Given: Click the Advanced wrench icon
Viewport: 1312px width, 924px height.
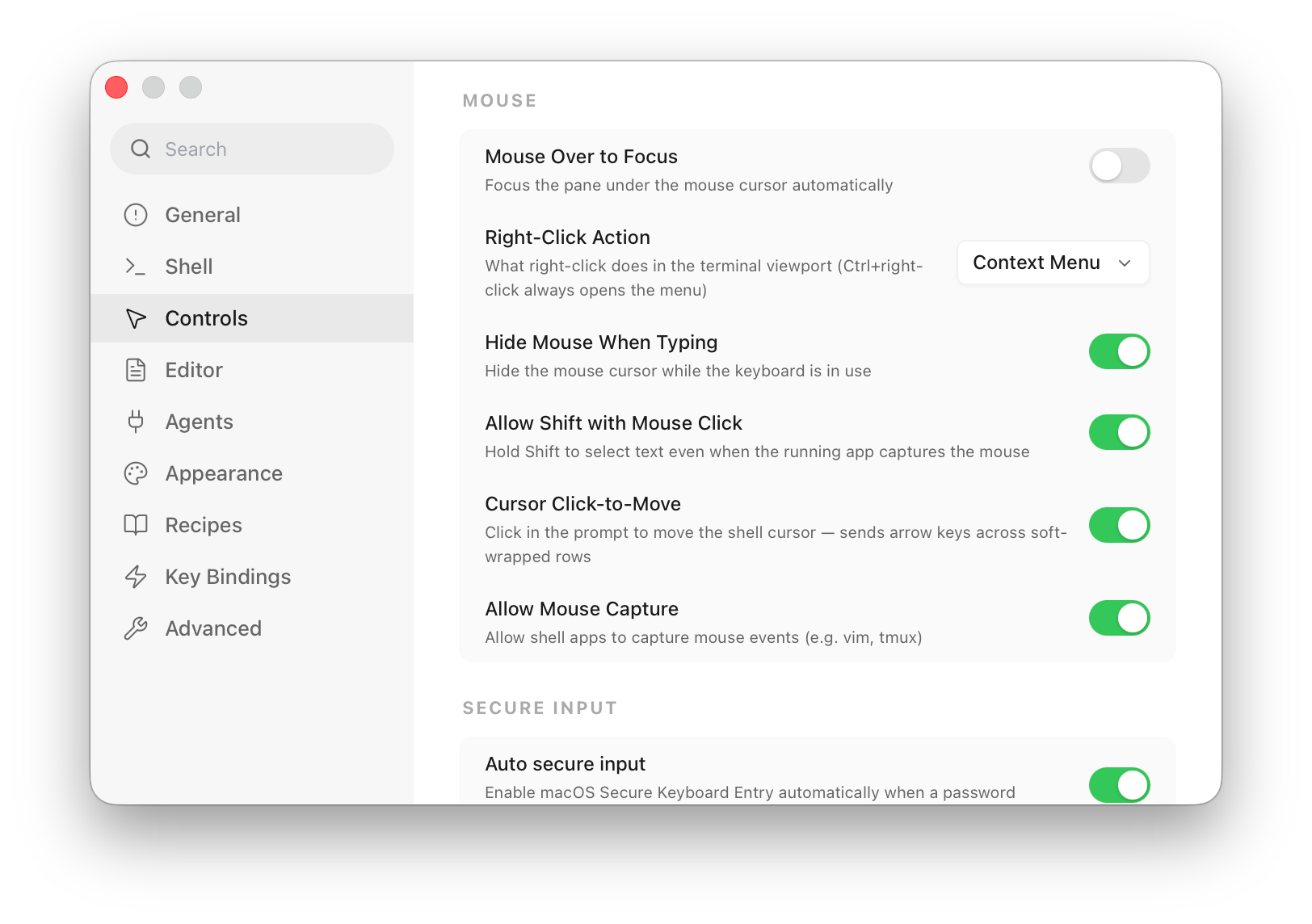Looking at the screenshot, I should point(136,628).
